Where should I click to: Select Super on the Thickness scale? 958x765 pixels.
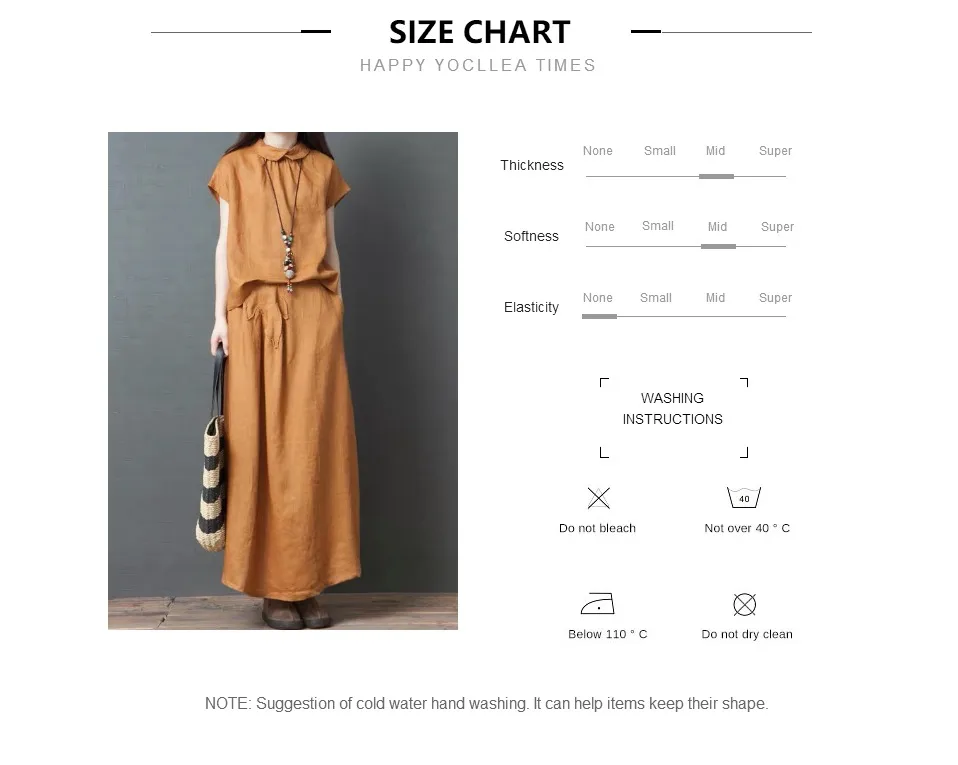coord(775,151)
